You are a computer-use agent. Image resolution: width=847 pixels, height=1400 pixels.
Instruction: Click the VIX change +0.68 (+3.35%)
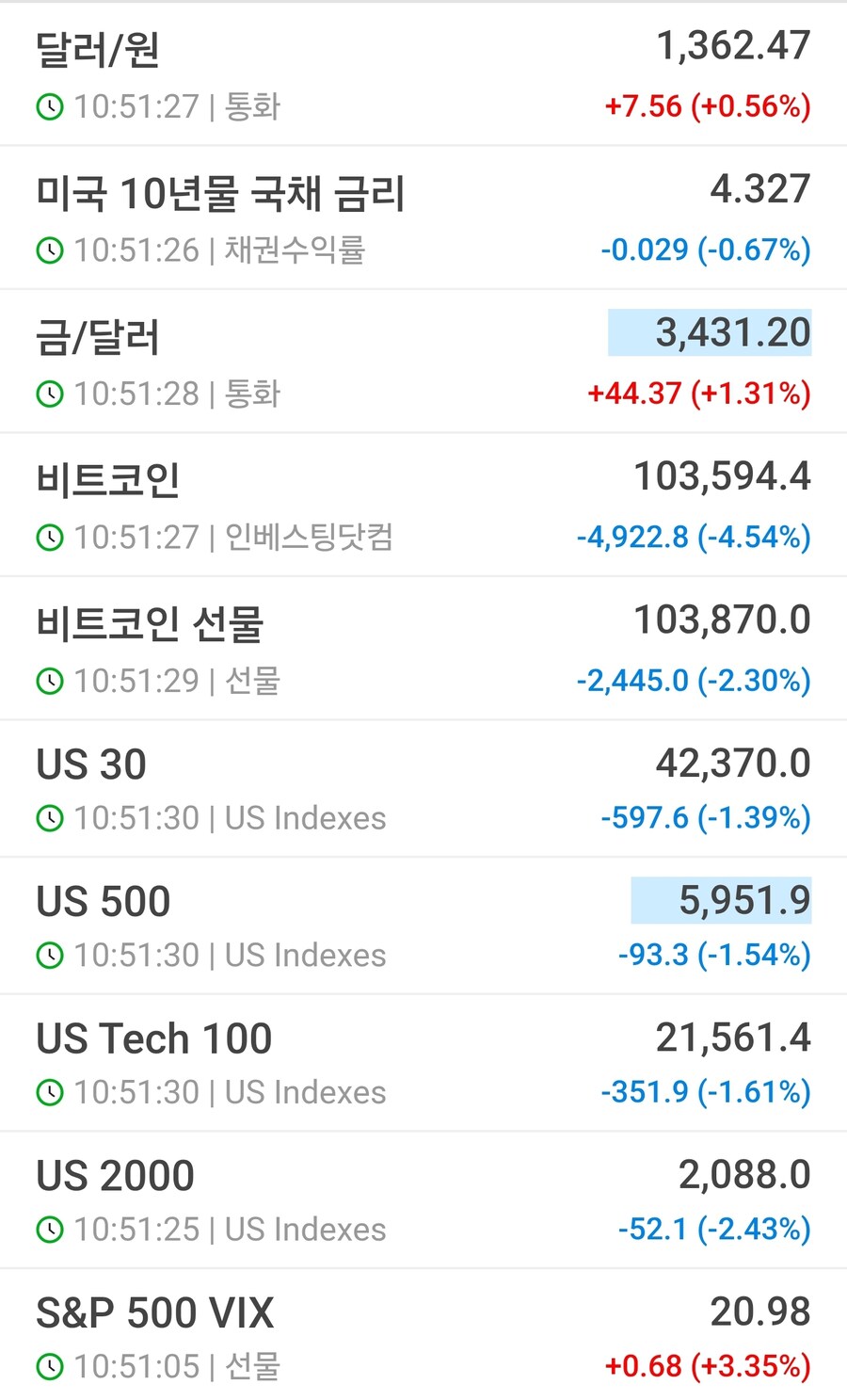click(708, 1365)
